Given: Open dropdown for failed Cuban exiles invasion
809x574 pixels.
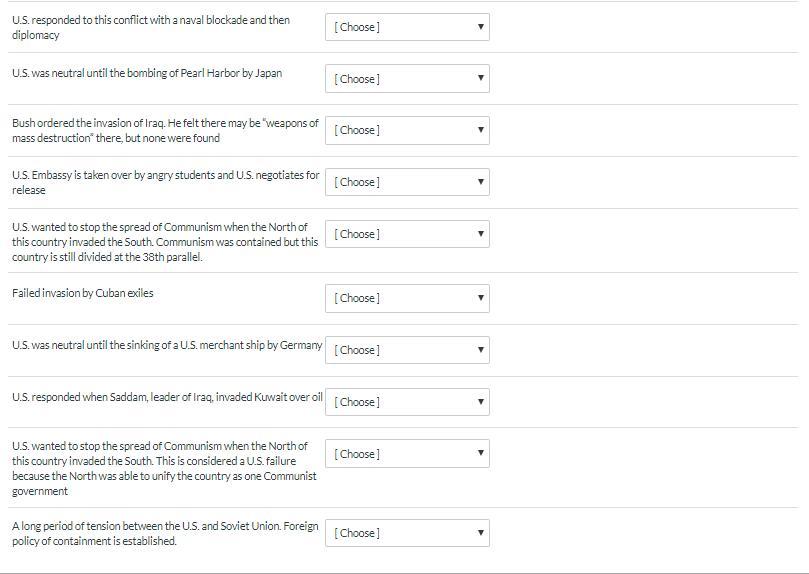Looking at the screenshot, I should coord(407,298).
